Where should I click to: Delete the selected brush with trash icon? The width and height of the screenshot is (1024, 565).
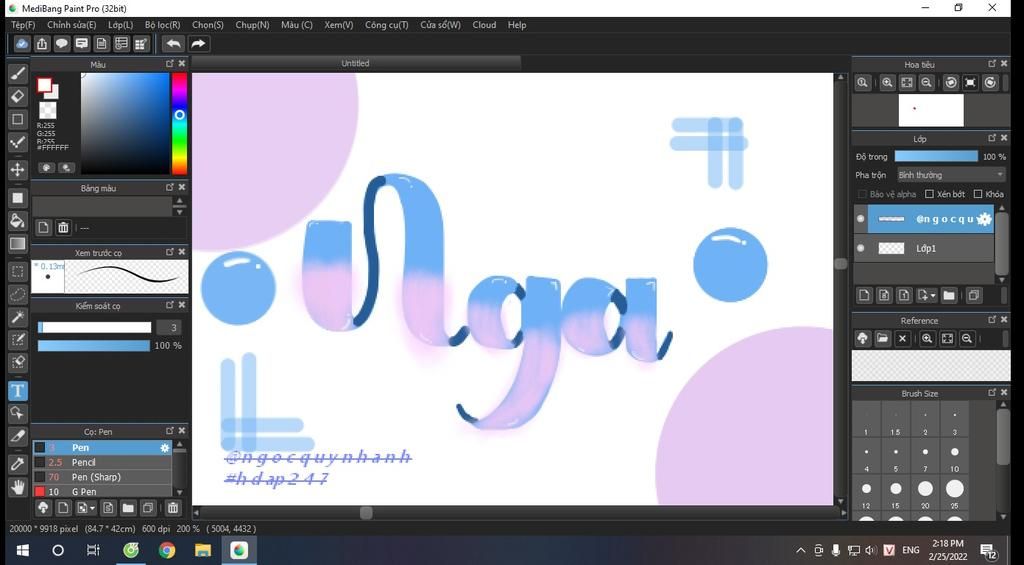(x=172, y=508)
